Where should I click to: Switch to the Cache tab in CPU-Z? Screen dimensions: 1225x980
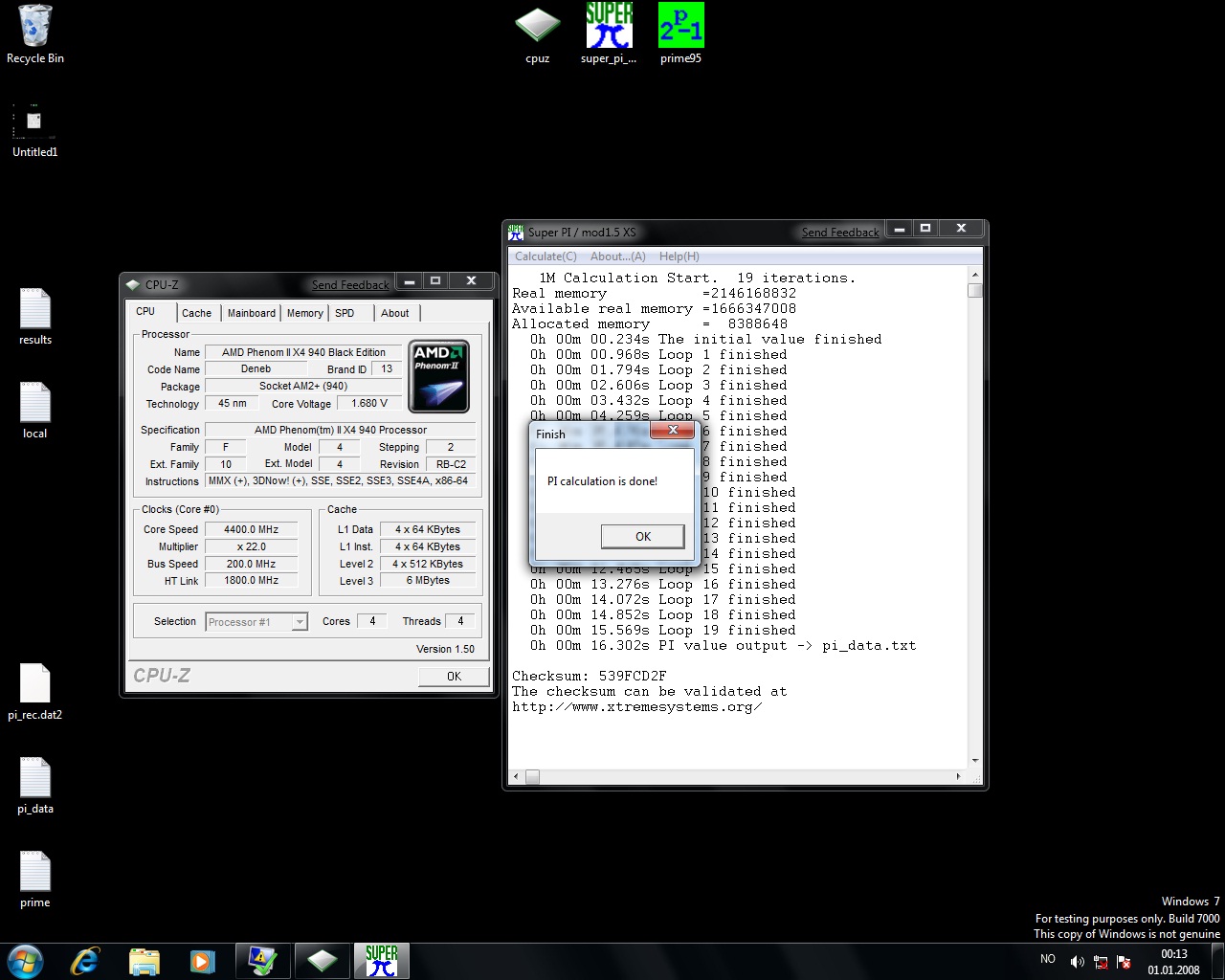[x=196, y=313]
